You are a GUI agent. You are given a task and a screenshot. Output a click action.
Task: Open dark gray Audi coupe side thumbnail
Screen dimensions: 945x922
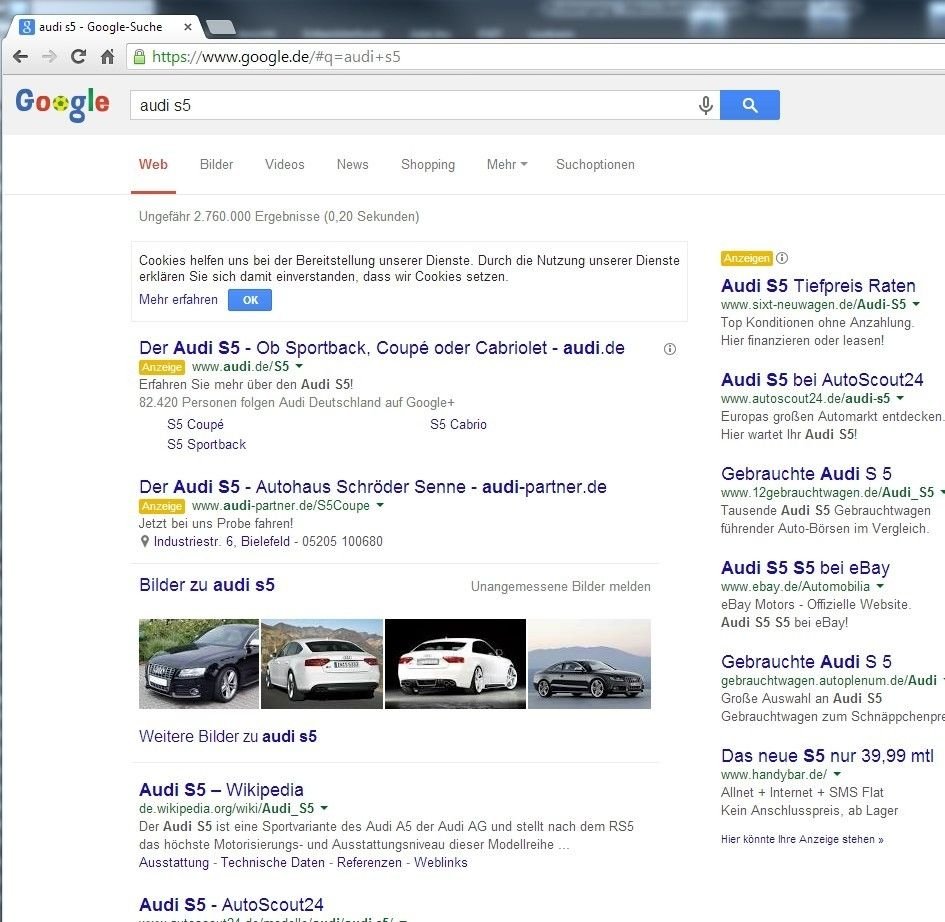[x=589, y=663]
